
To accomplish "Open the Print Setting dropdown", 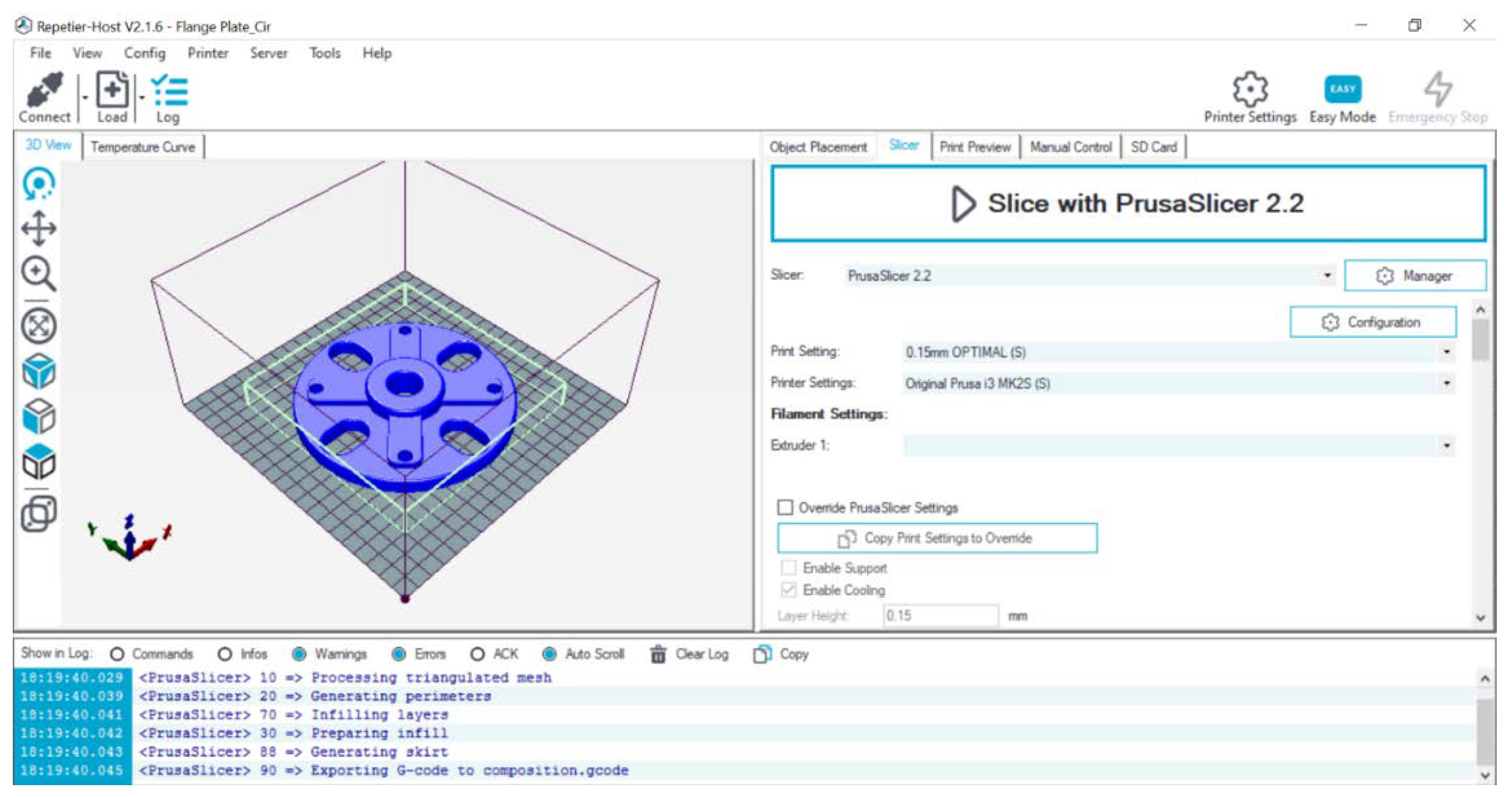I will 1178,351.
